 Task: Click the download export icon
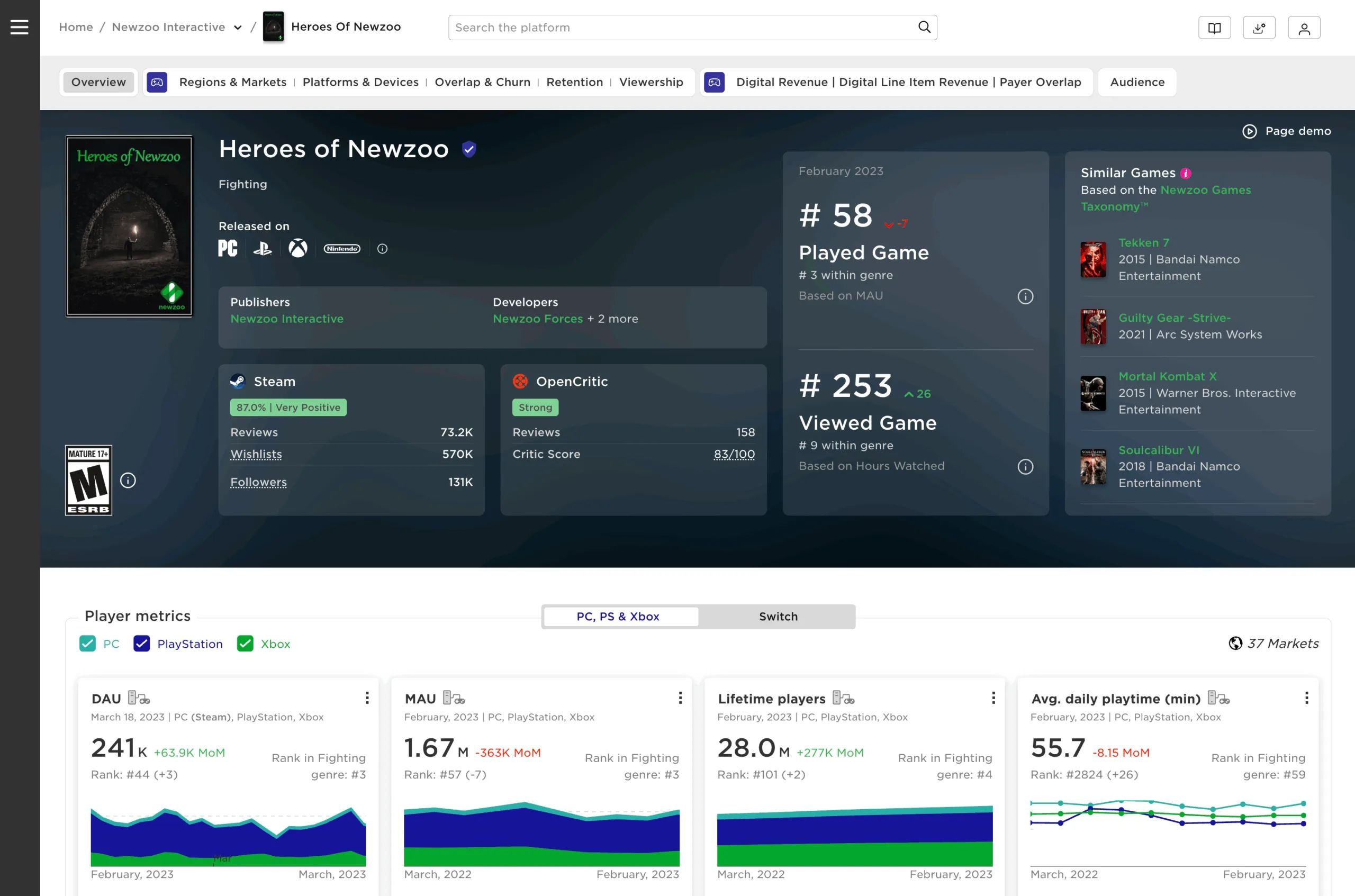pos(1259,28)
